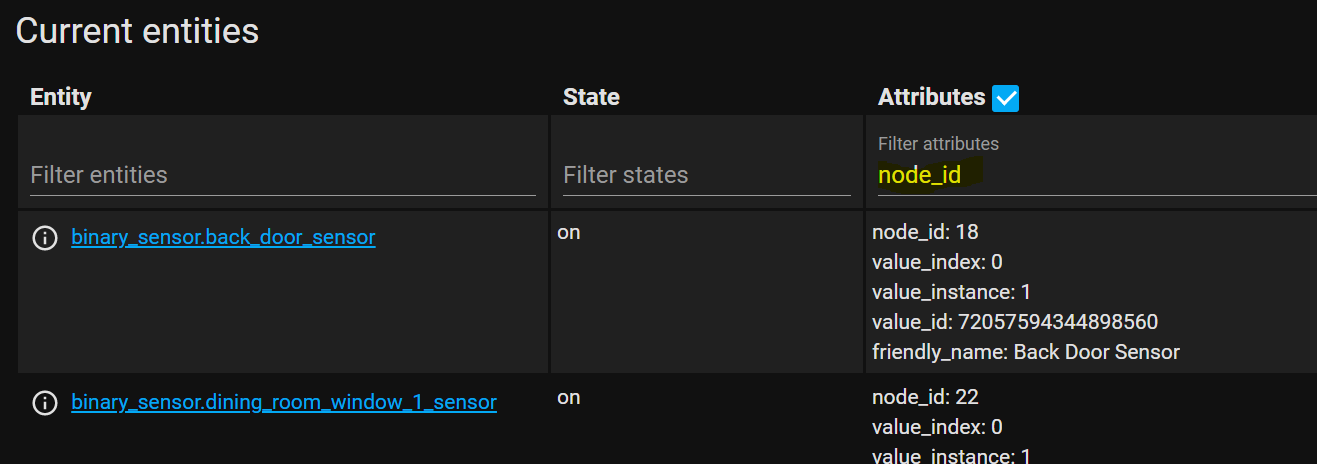Image resolution: width=1317 pixels, height=464 pixels.
Task: Click the 'node_id: 18' attribute line
Action: pos(925,232)
